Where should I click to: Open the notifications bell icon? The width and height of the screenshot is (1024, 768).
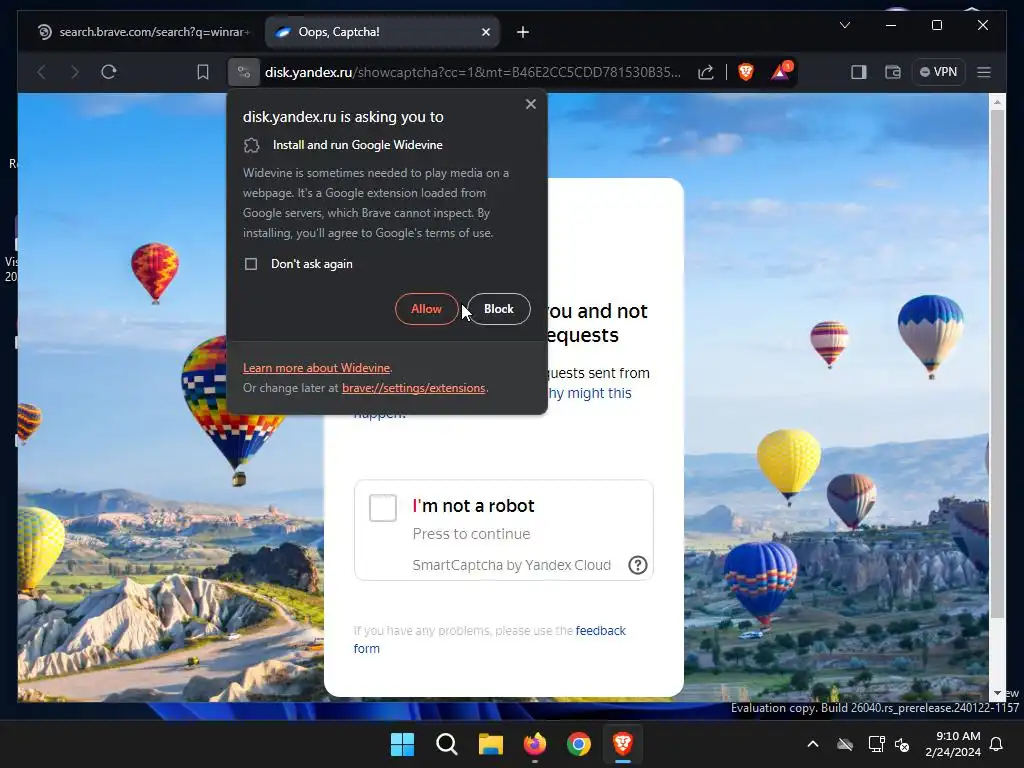[997, 744]
